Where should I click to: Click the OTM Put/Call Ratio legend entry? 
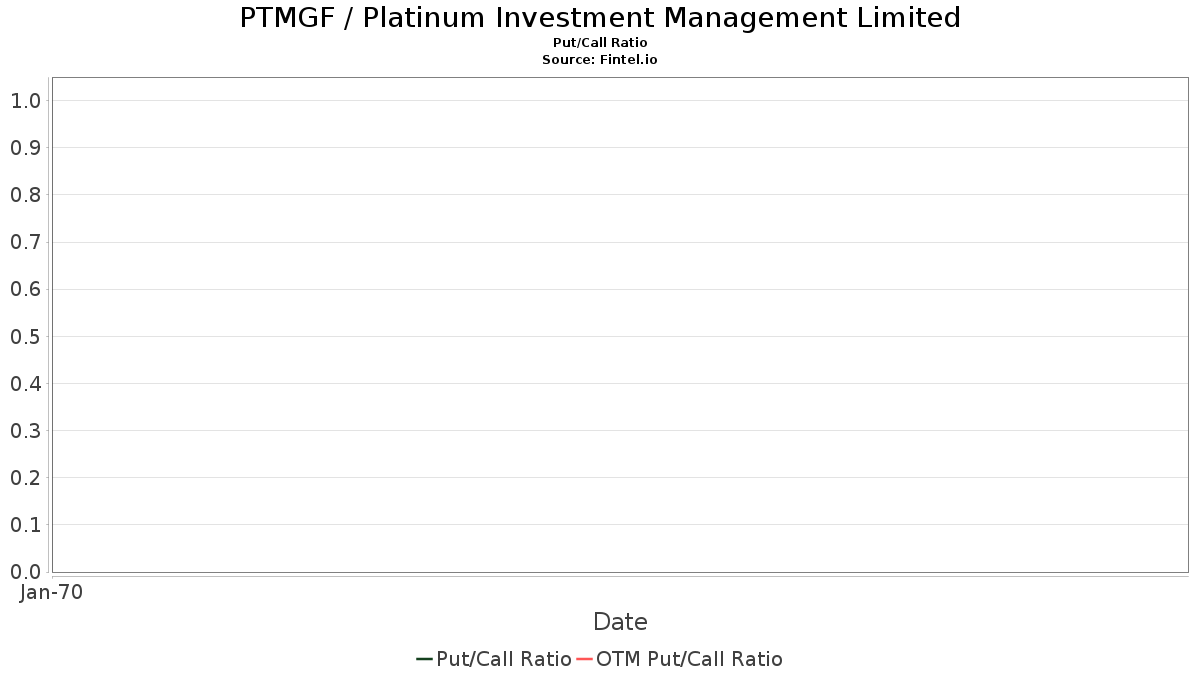(x=680, y=659)
